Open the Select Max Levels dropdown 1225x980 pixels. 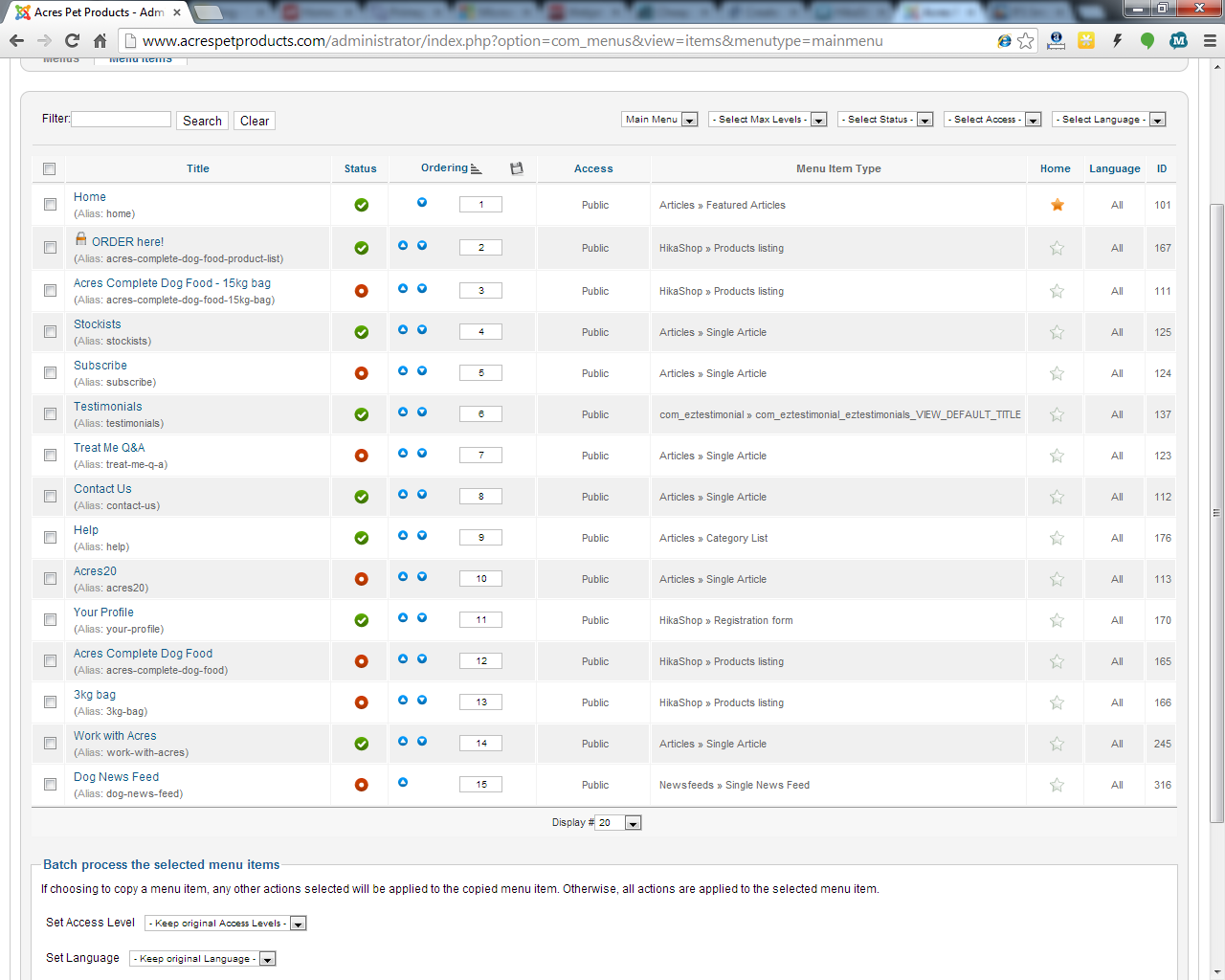[768, 120]
